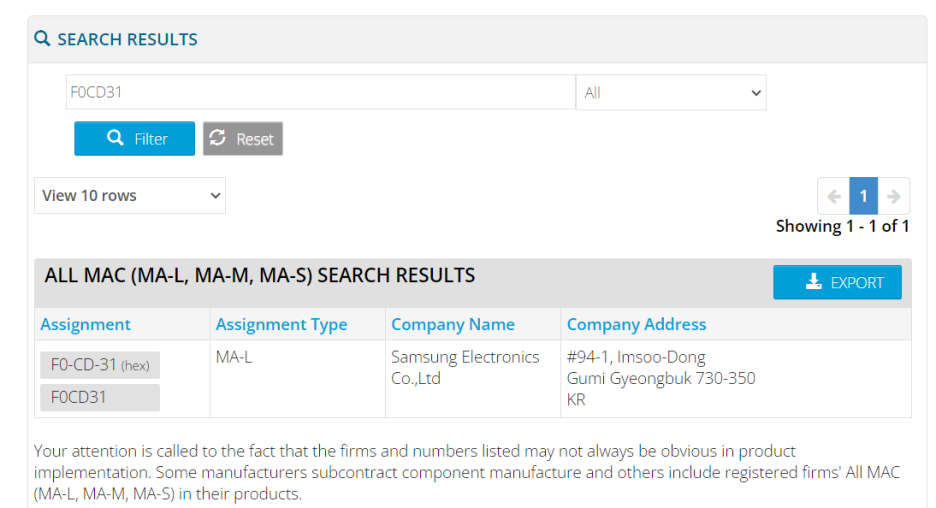This screenshot has height=508, width=936.
Task: Go to previous page arrow
Action: point(833,196)
